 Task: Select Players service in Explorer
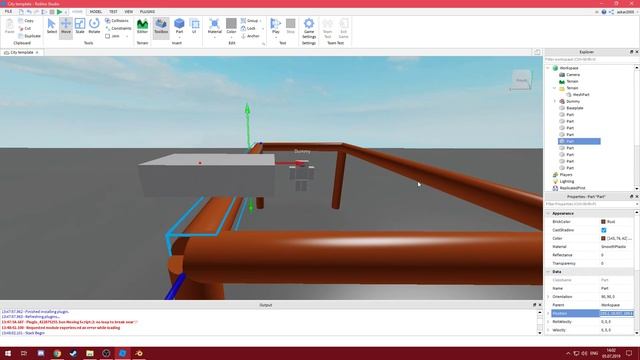click(x=566, y=175)
